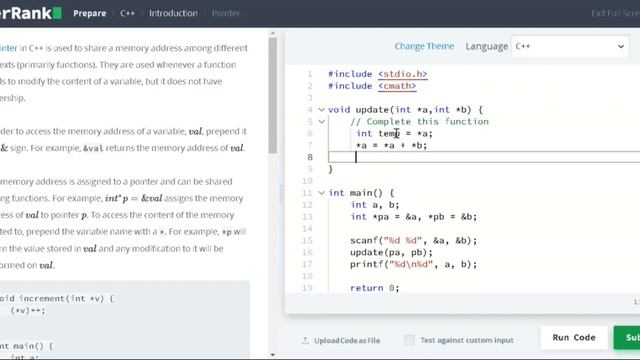Screen dimensions: 640x360
Task: Click the green Submit button
Action: (627, 338)
